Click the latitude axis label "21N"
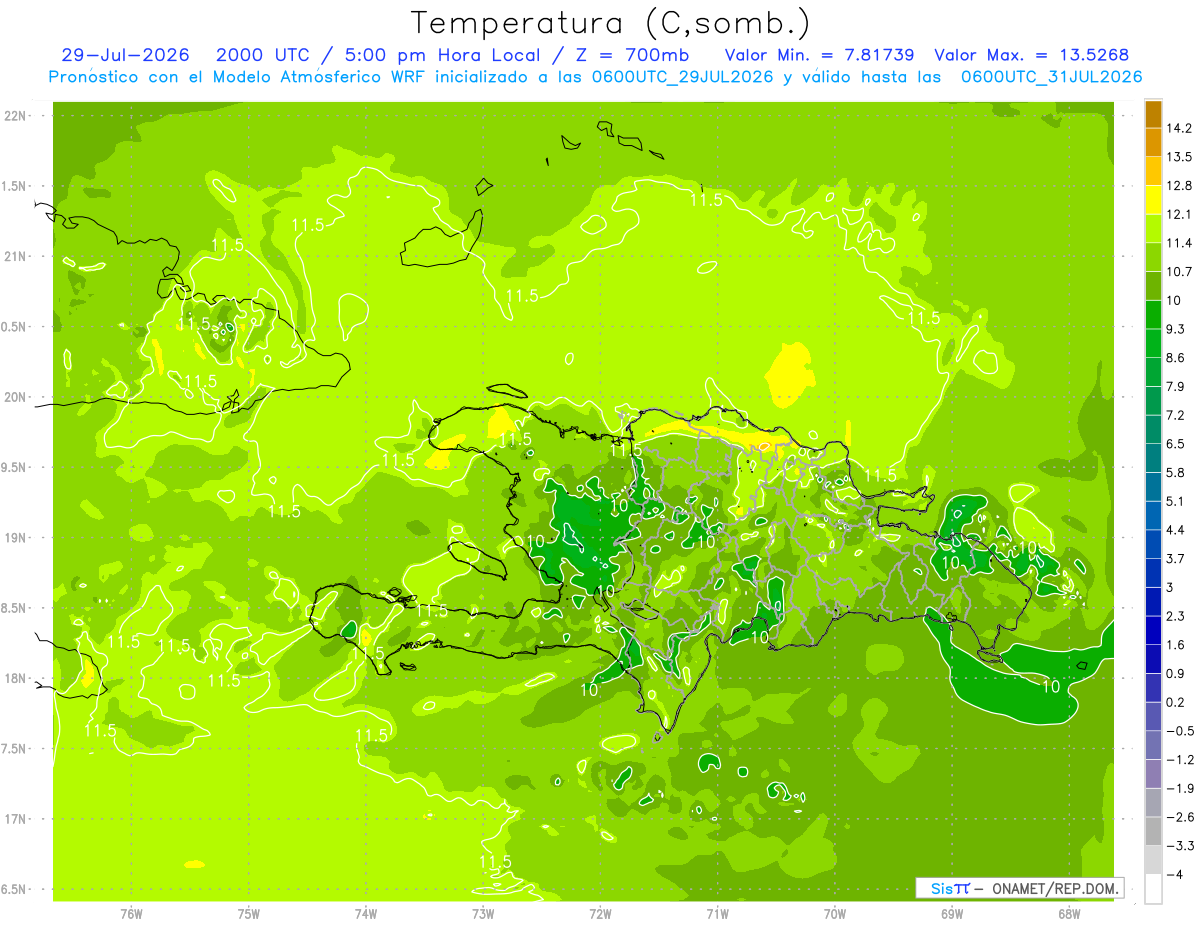The image size is (1200, 927). point(16,256)
